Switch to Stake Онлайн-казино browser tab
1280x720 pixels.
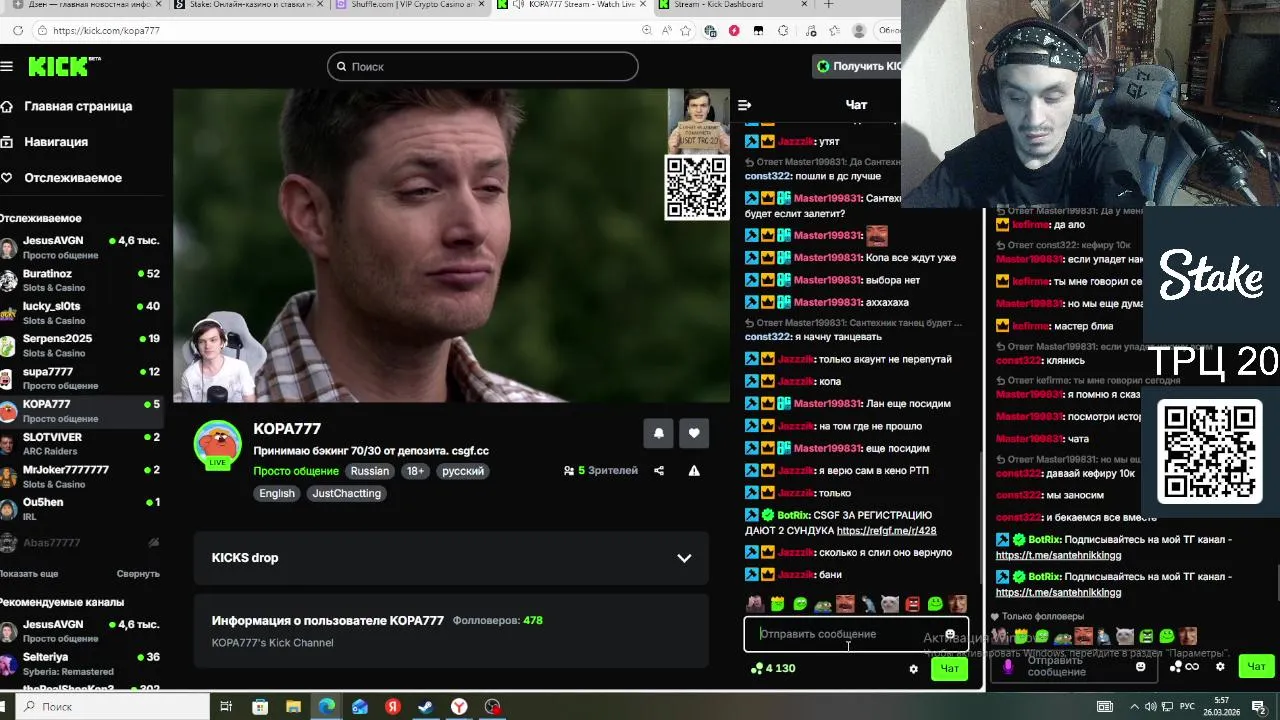248,5
